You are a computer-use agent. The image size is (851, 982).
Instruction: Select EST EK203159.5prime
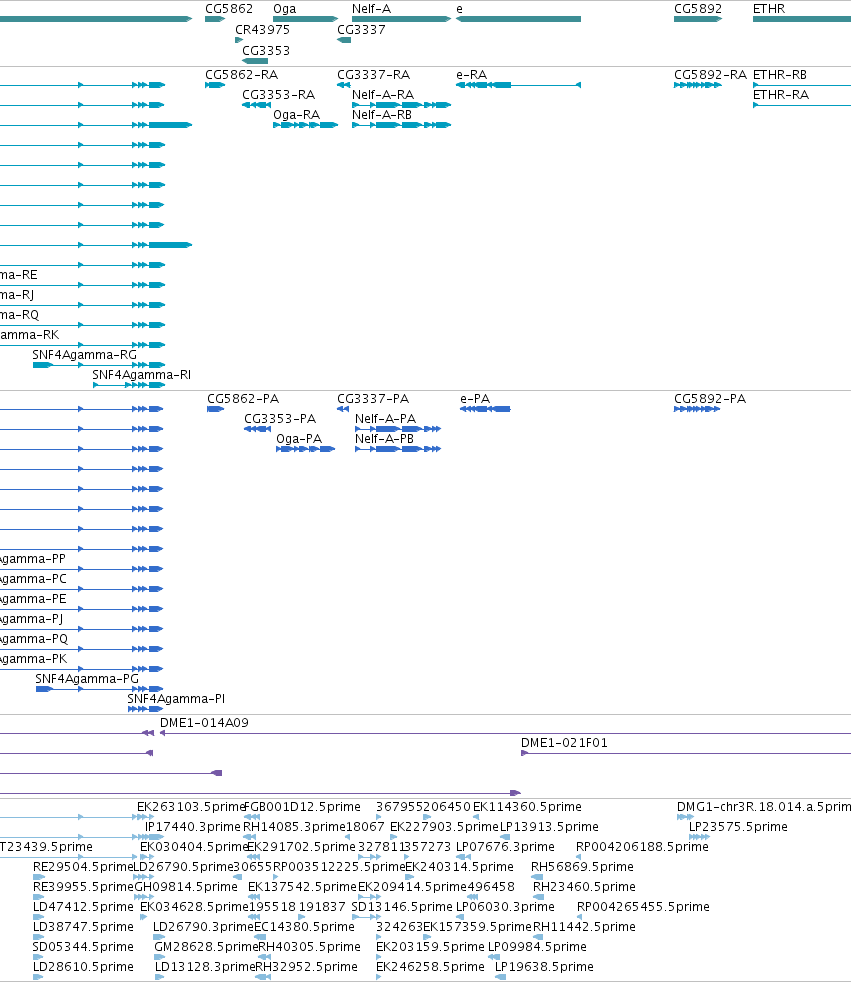pos(430,947)
